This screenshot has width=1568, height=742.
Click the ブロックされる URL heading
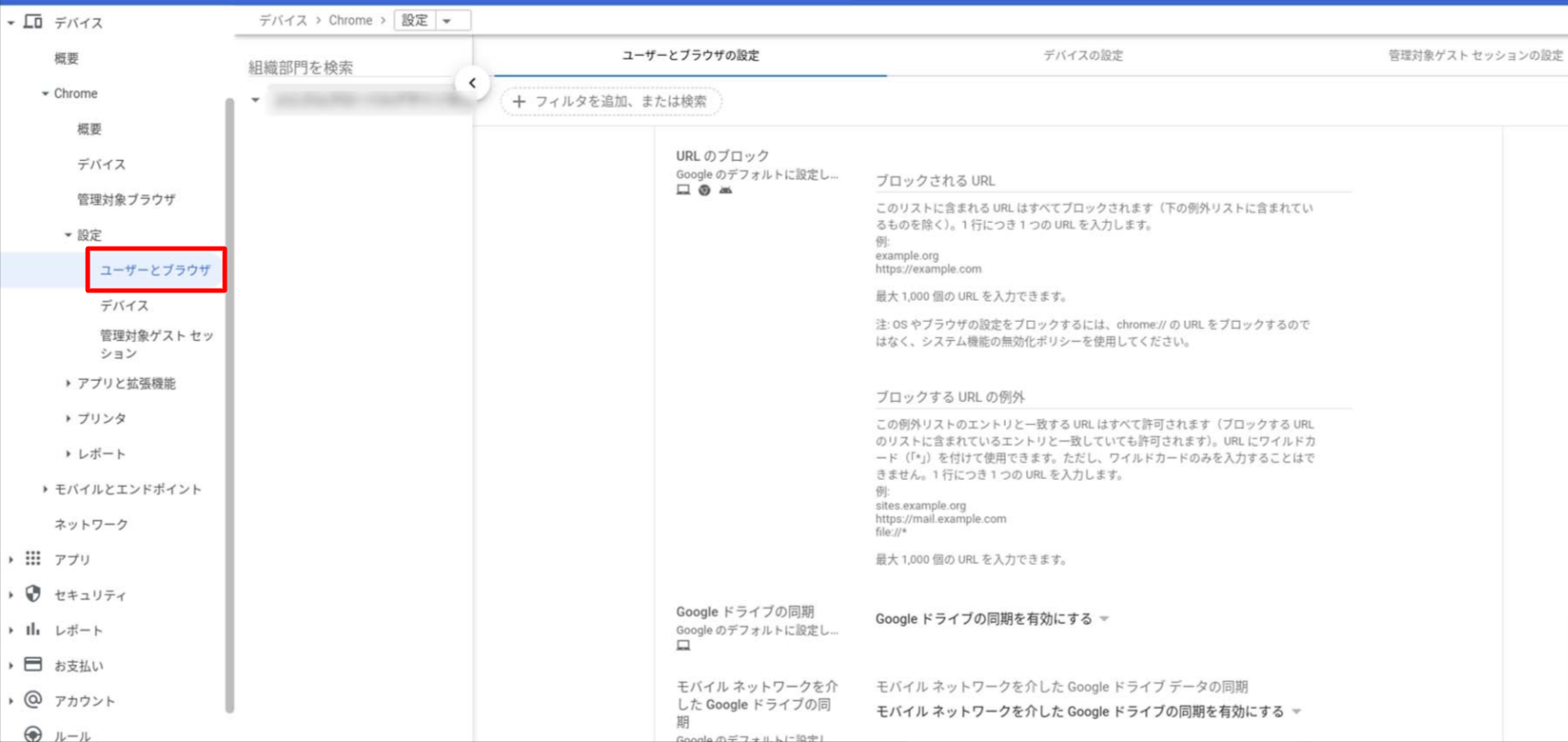click(x=936, y=180)
